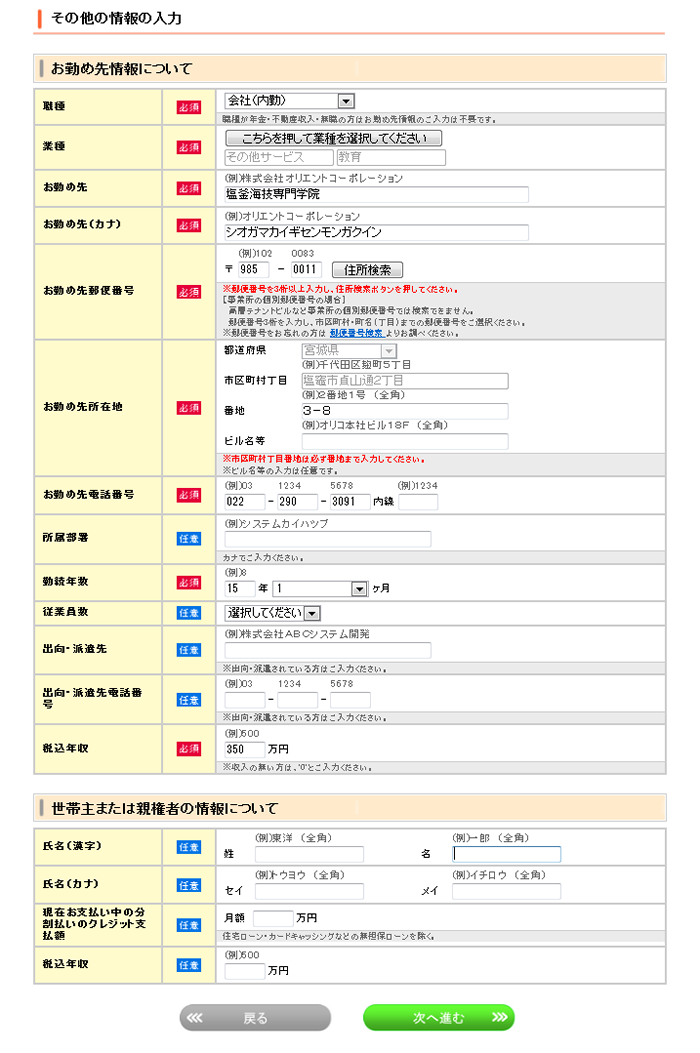Click the お勤め先情報について section heading
This screenshot has width=700, height=1053.
tap(122, 68)
